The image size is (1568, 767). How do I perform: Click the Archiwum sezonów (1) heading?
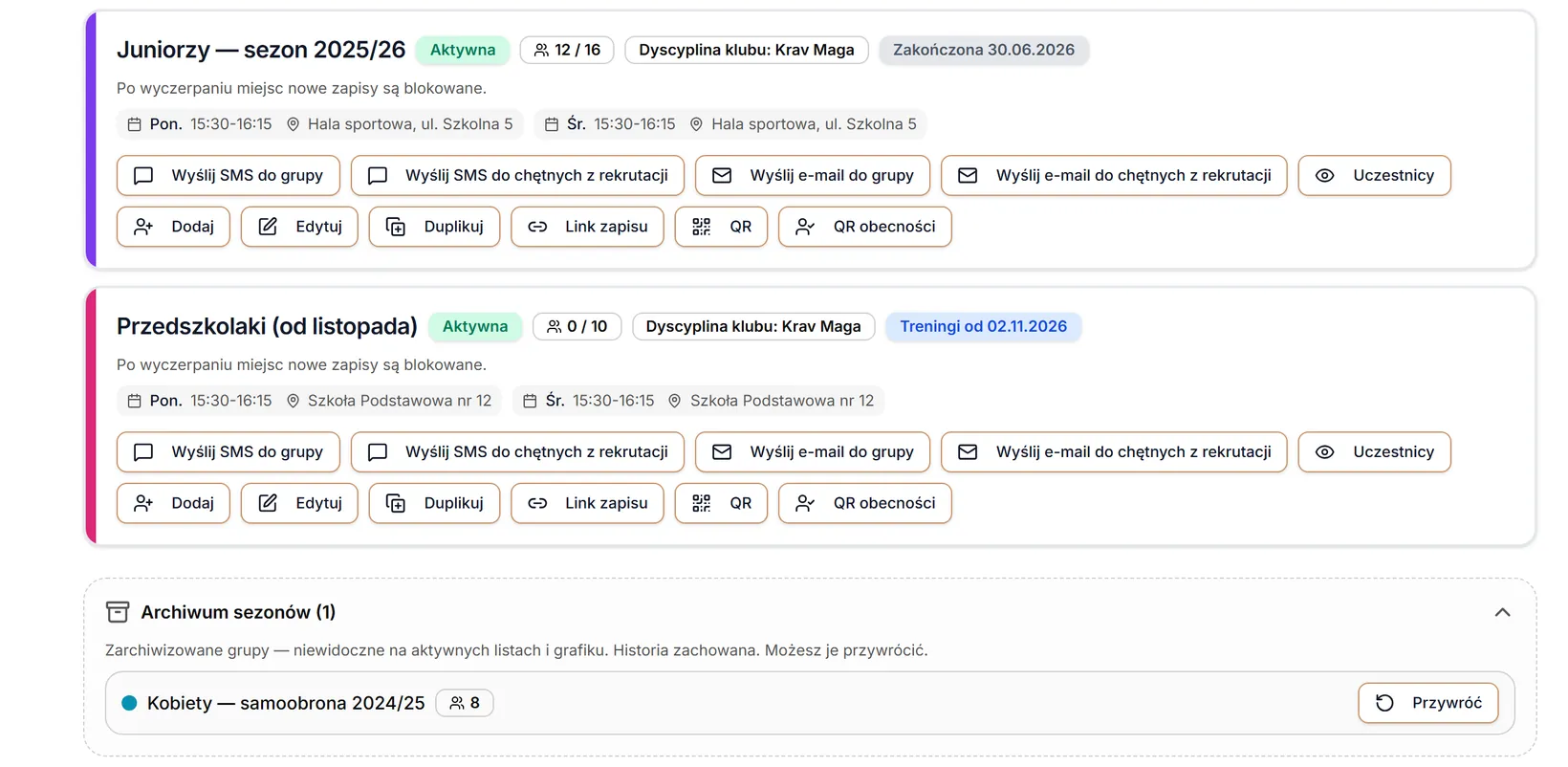tap(238, 612)
